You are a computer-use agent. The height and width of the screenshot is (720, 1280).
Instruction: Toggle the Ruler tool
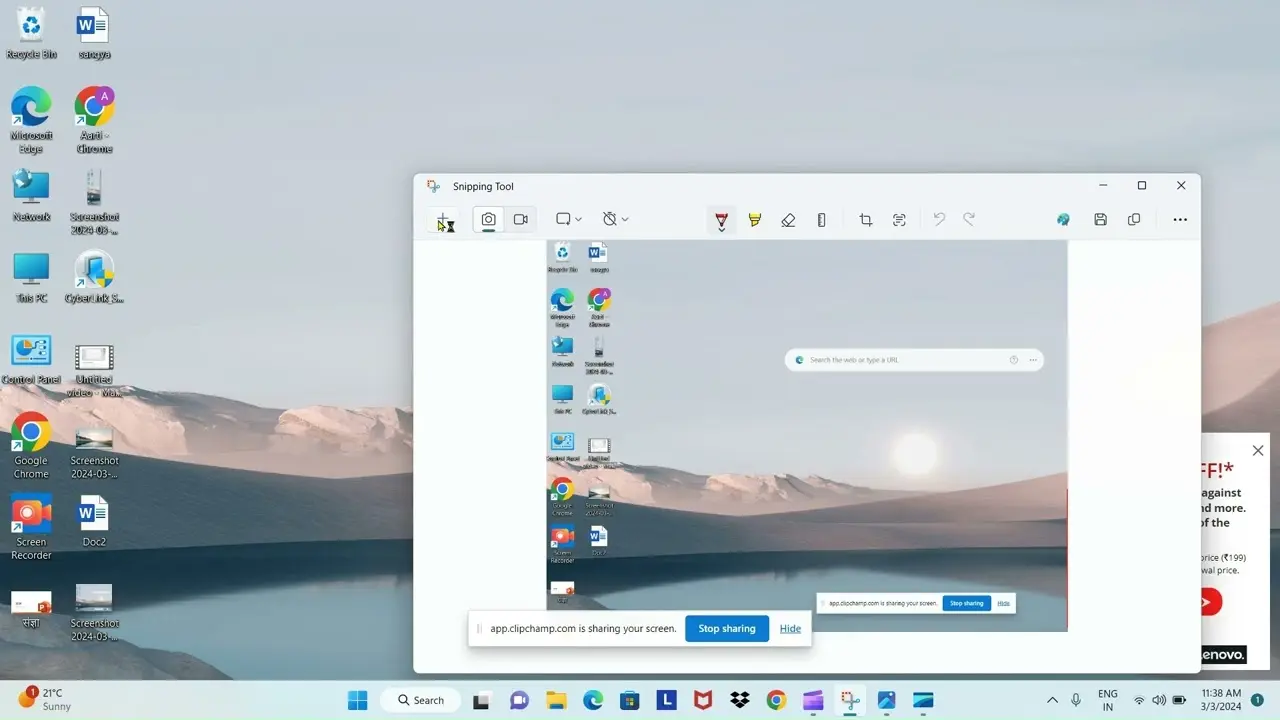click(x=822, y=220)
